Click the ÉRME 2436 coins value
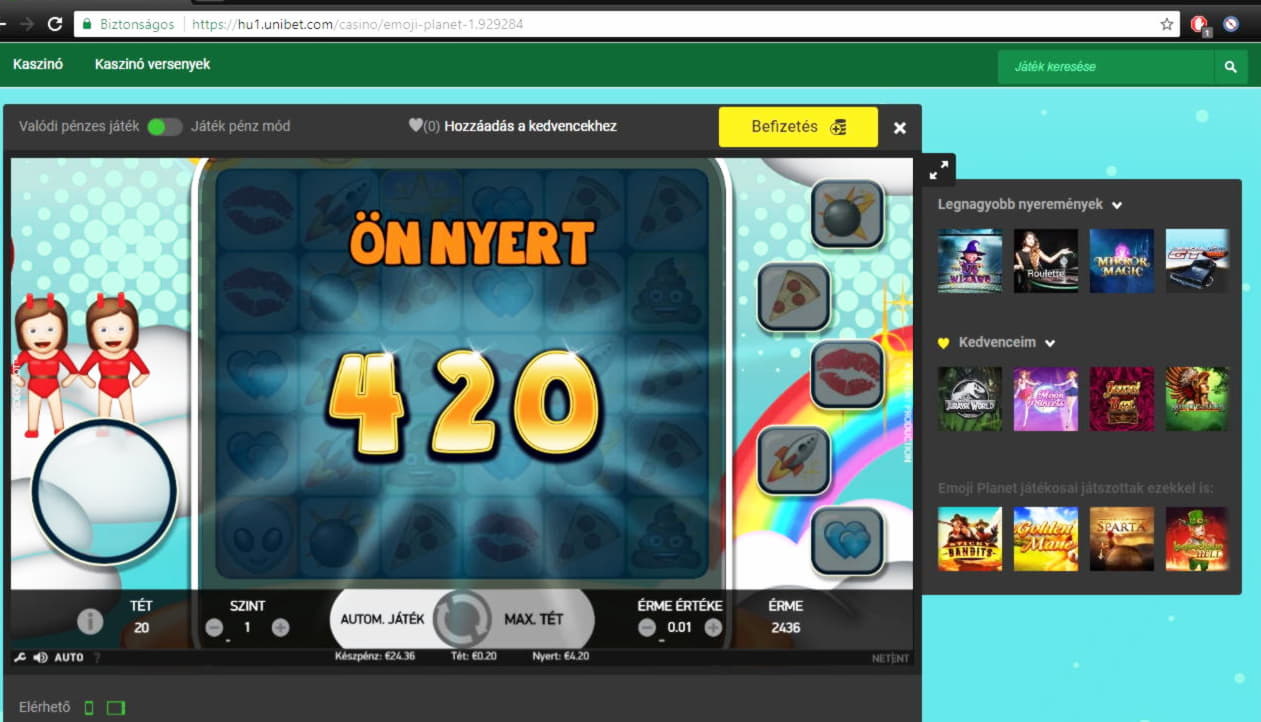The image size is (1261, 722). pyautogui.click(x=785, y=628)
